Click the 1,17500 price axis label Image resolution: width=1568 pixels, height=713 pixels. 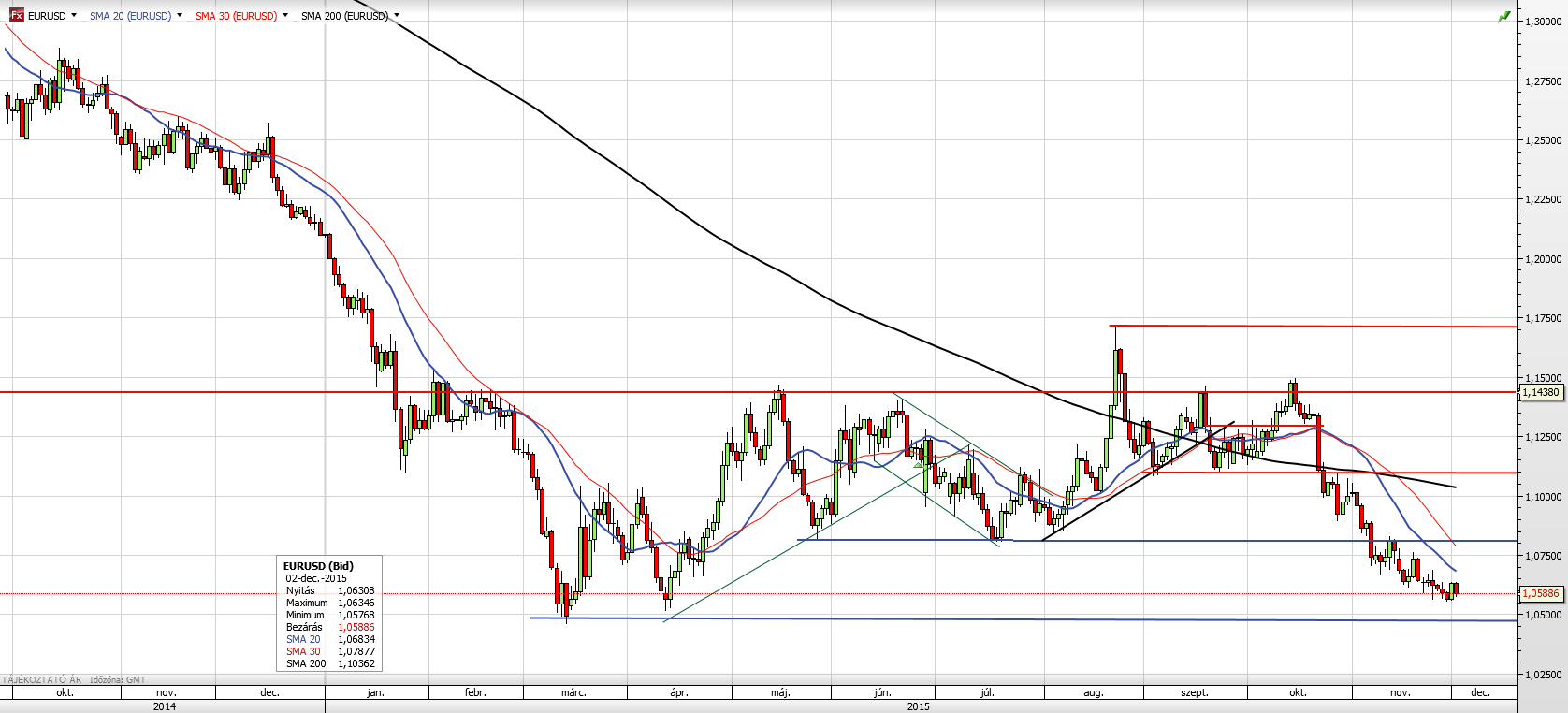(x=1543, y=318)
